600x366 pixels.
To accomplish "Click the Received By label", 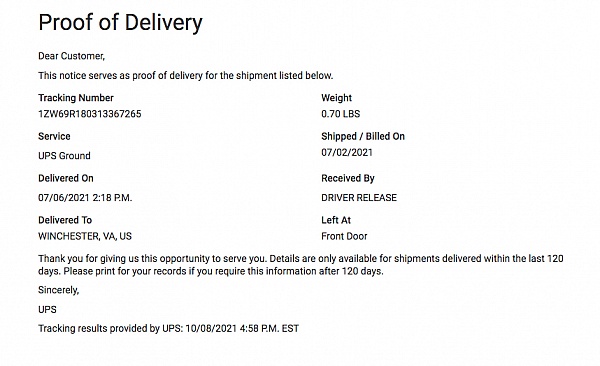I will coord(348,178).
